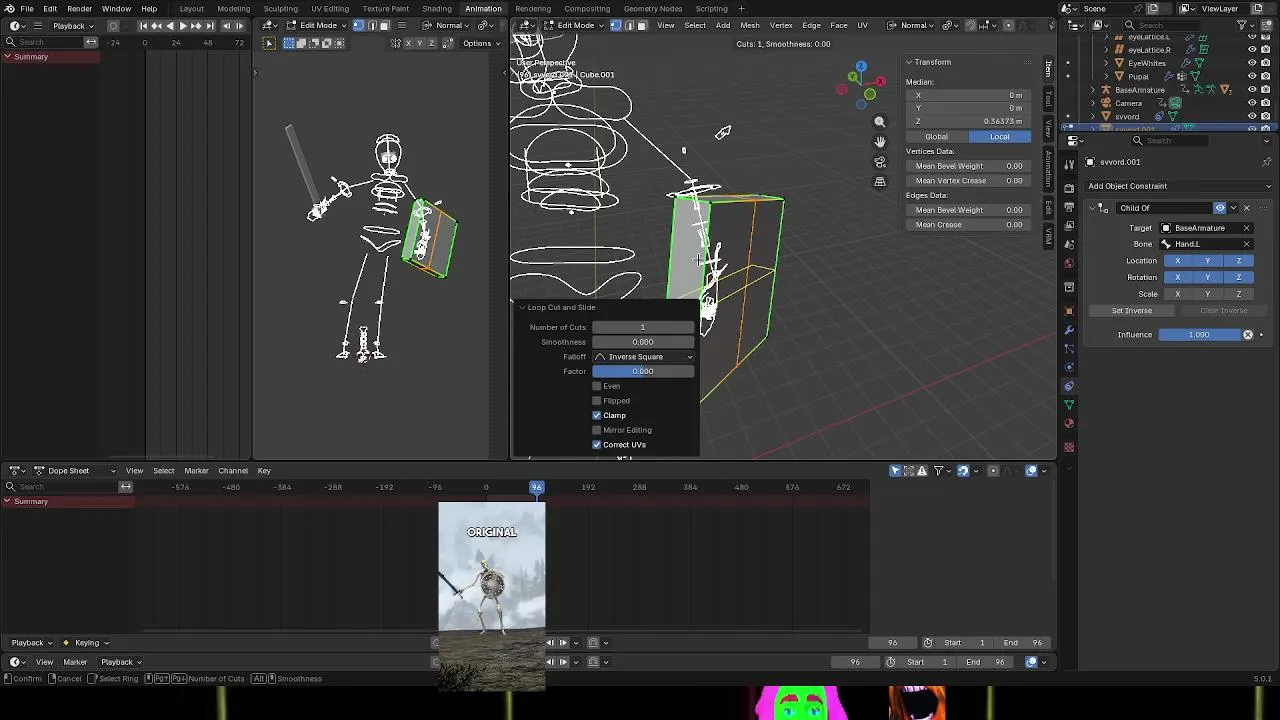Toggle Location X in the Child Of constraint
Screen dimensions: 1280x720
1177,261
